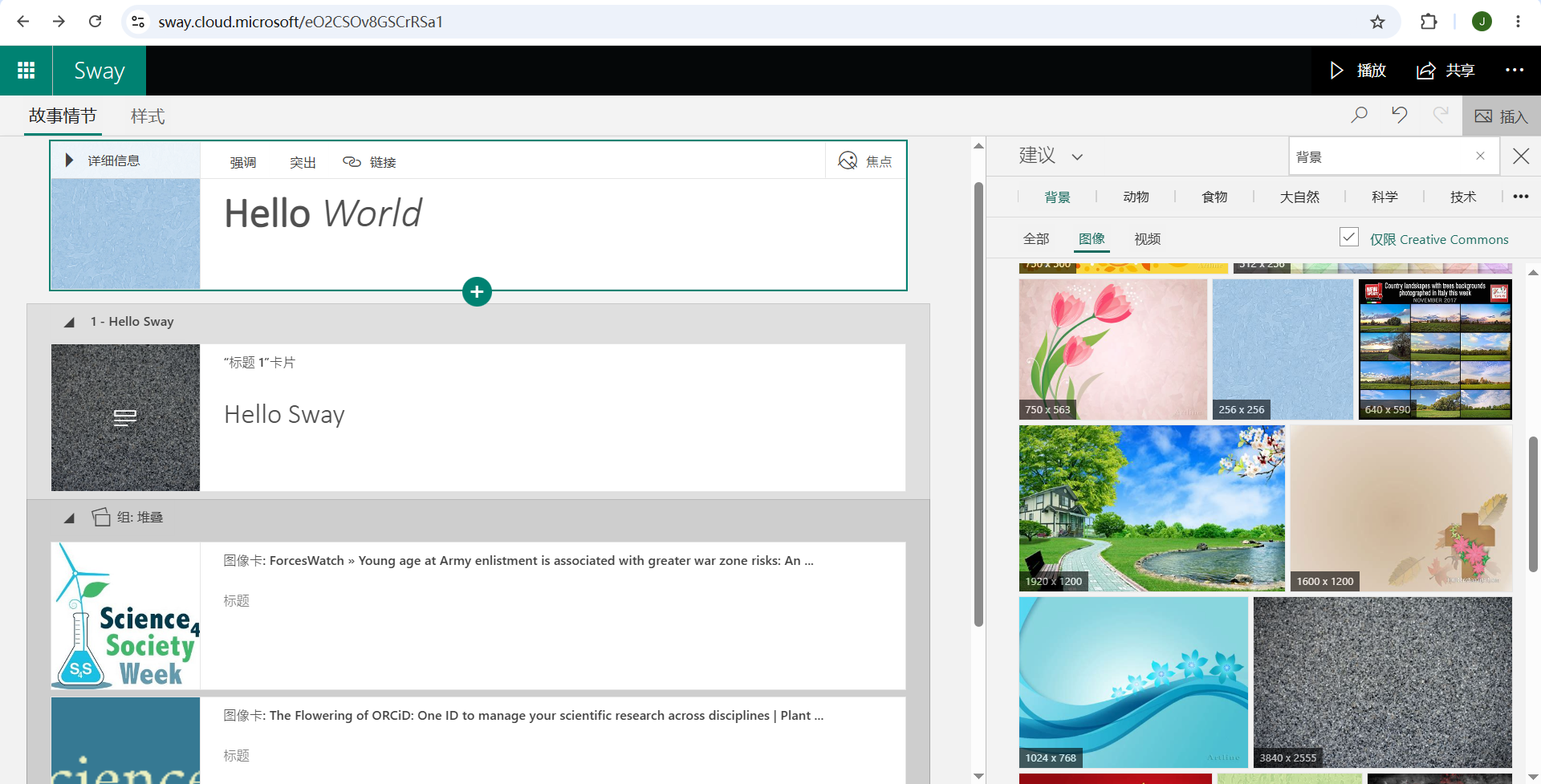The width and height of the screenshot is (1541, 784).
Task: Click the image results scrollbar thumb
Action: tap(1533, 504)
